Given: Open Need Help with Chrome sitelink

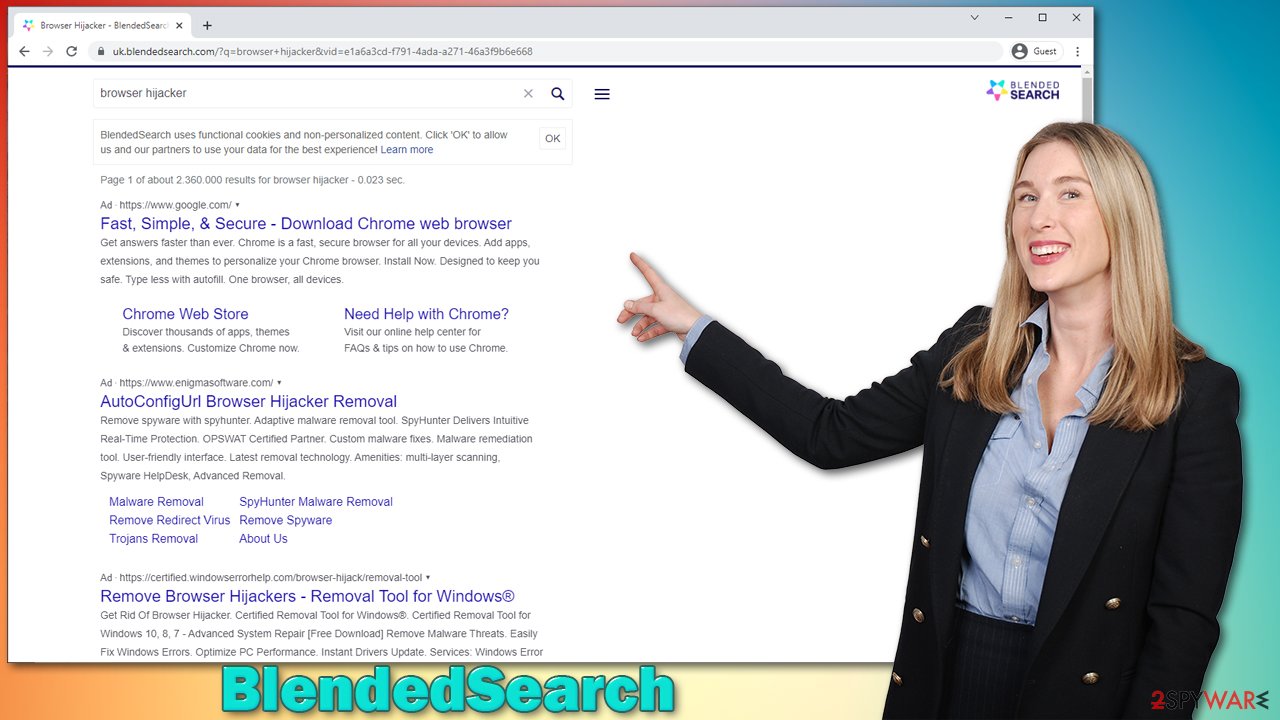Looking at the screenshot, I should pyautogui.click(x=427, y=314).
